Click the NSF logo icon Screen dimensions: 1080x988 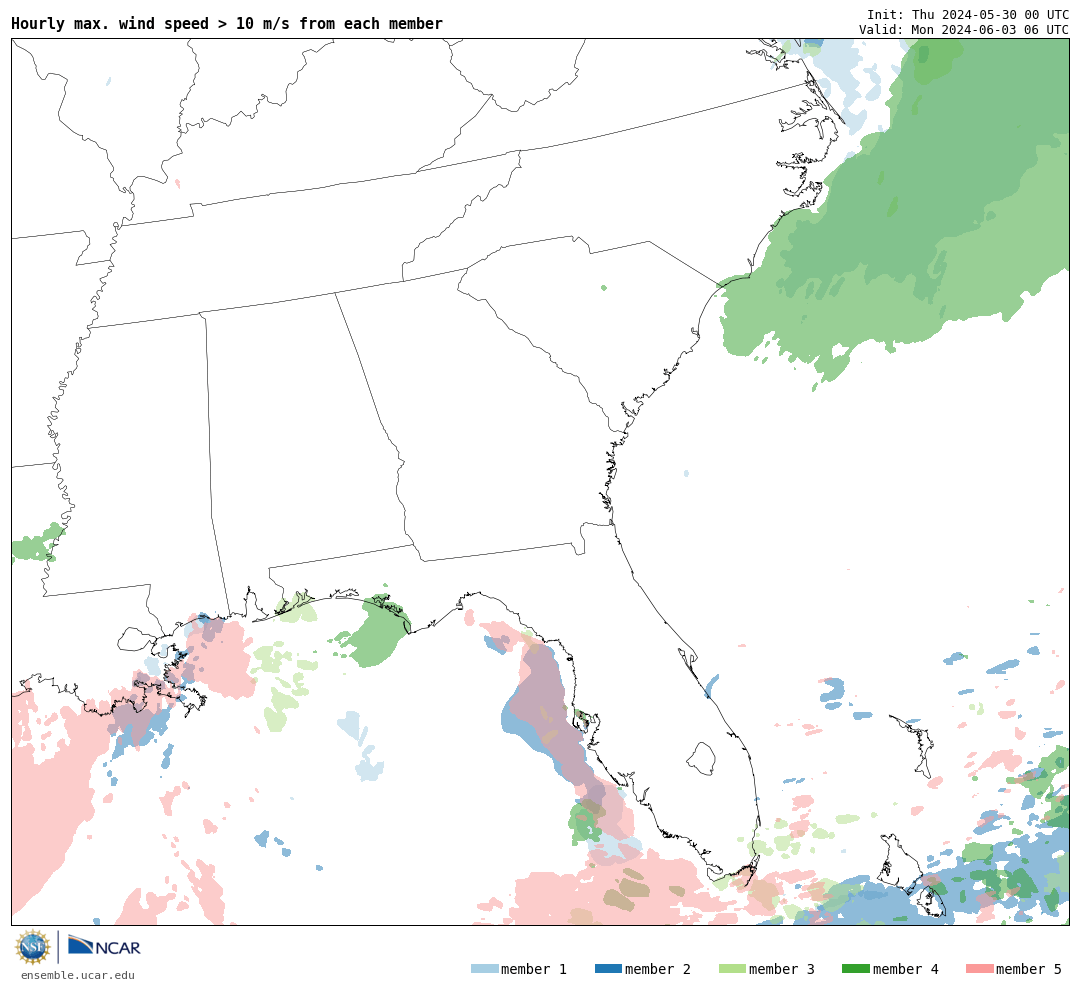click(32, 947)
